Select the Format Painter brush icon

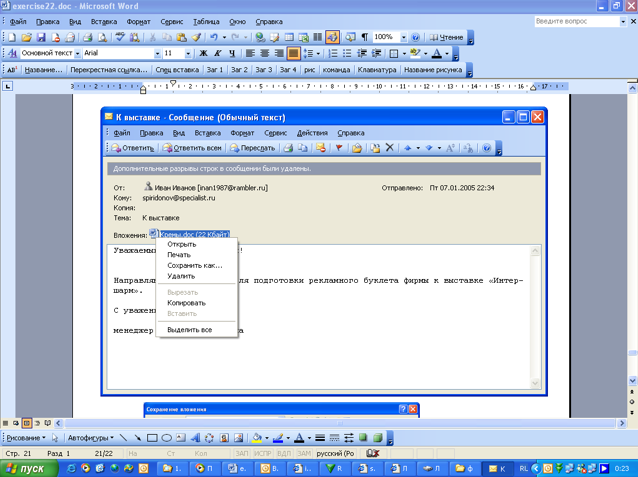pyautogui.click(x=196, y=37)
